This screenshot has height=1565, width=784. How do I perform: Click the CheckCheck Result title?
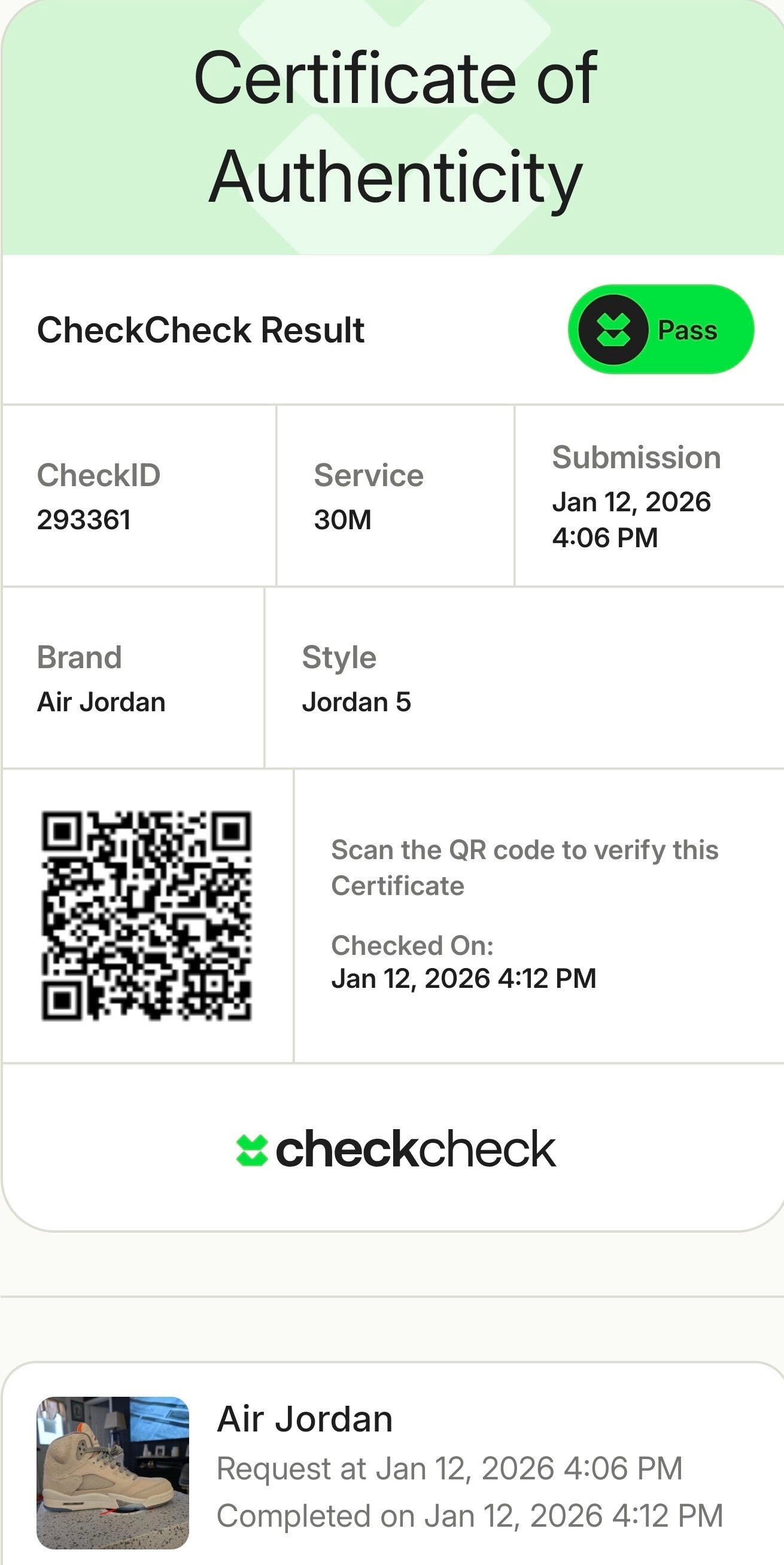coord(200,330)
